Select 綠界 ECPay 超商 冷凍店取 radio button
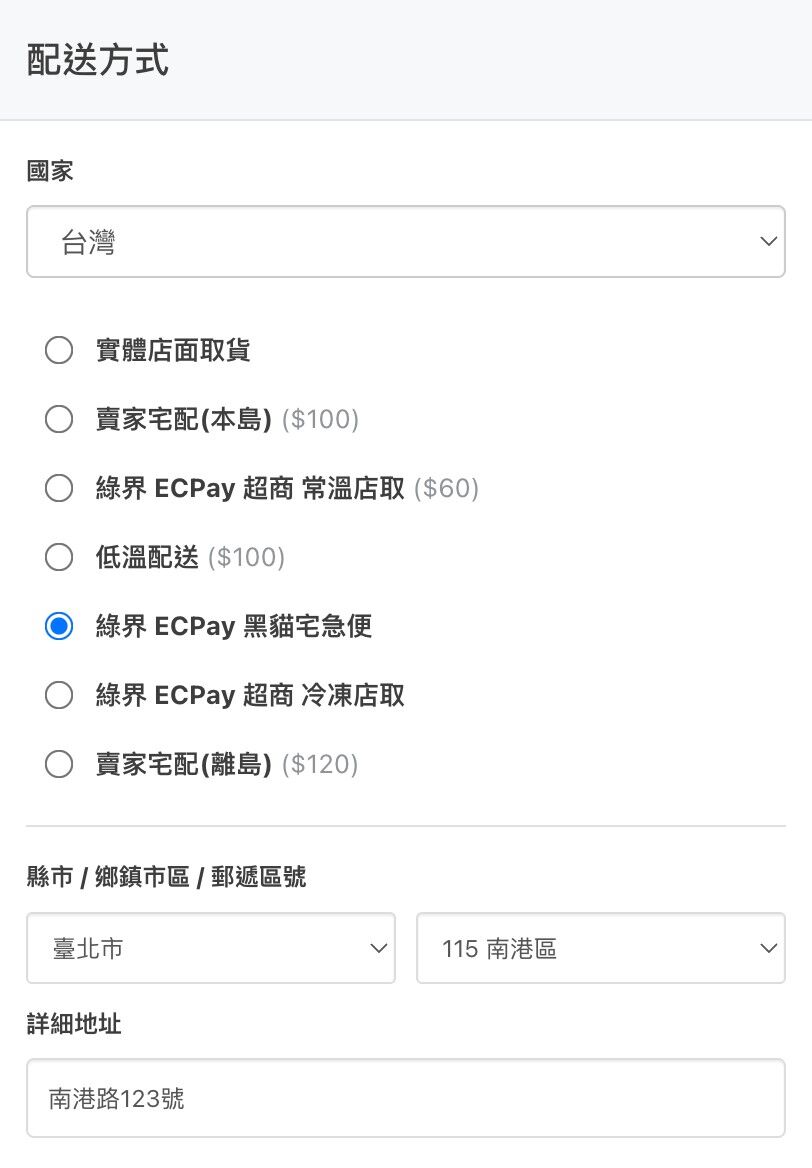The image size is (812, 1168). pyautogui.click(x=59, y=695)
